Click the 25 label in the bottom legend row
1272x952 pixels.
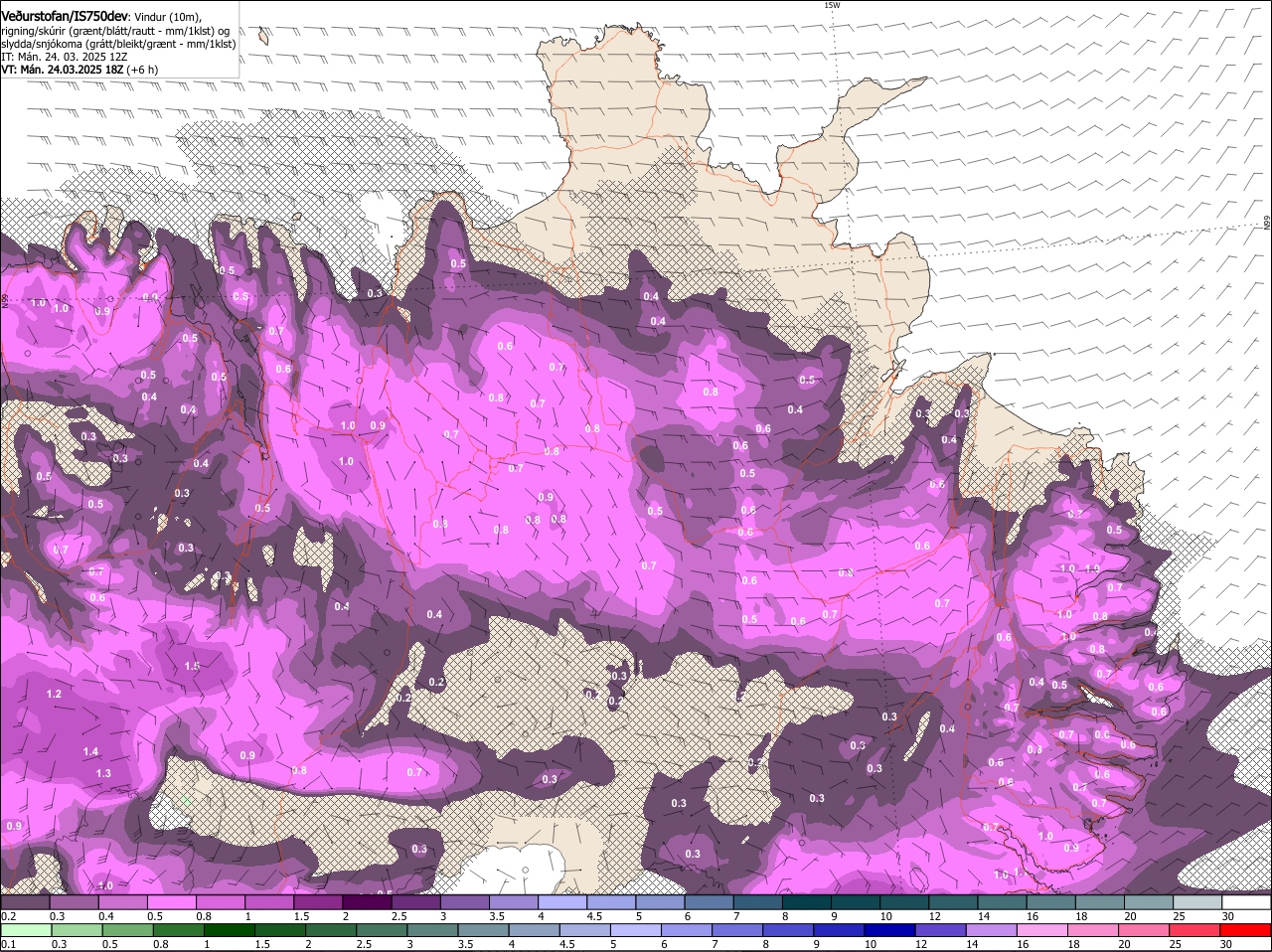coord(1177,944)
